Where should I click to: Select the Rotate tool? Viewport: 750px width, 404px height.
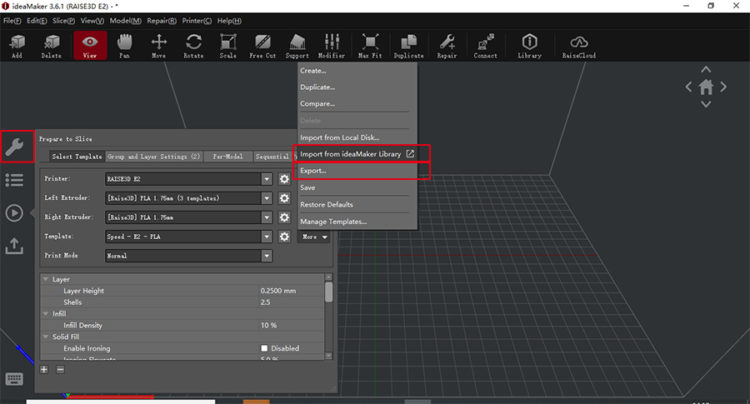point(193,46)
